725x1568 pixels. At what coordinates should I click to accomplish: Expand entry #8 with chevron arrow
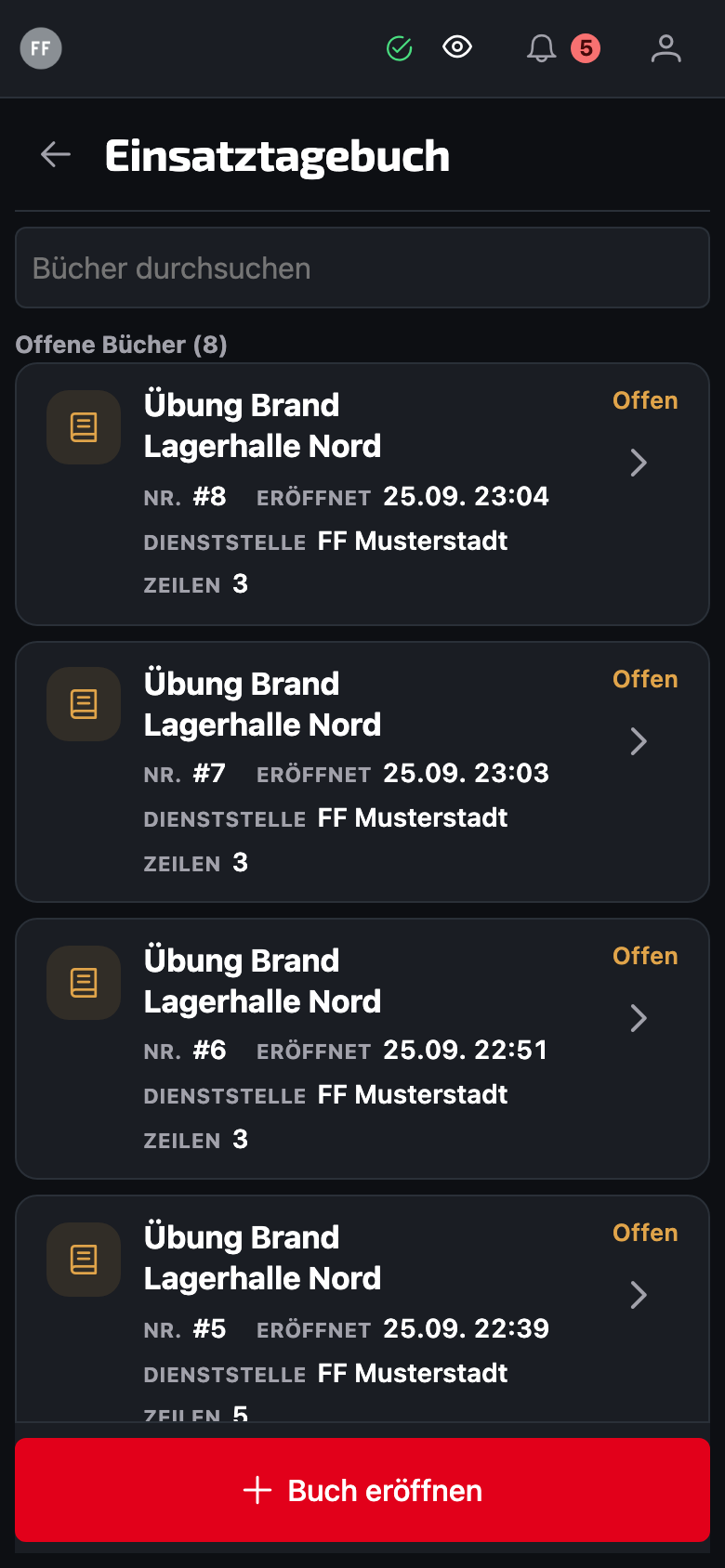639,463
